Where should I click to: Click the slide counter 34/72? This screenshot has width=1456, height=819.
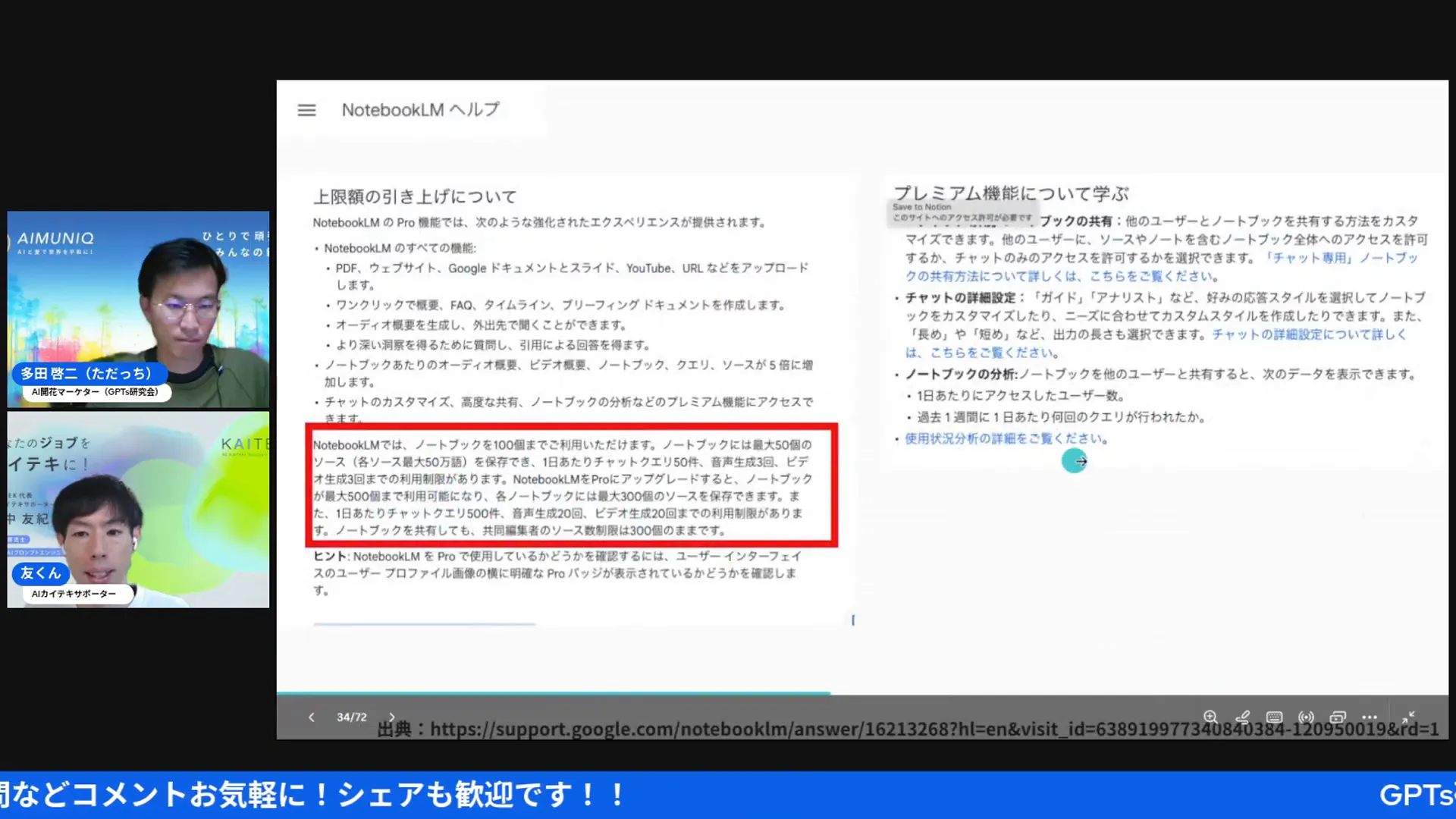pos(351,717)
